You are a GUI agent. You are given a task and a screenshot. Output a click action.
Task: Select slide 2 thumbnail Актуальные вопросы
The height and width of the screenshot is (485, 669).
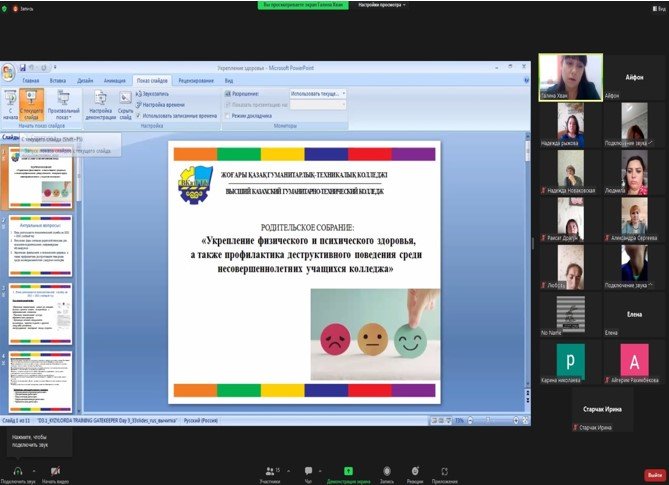click(x=41, y=246)
